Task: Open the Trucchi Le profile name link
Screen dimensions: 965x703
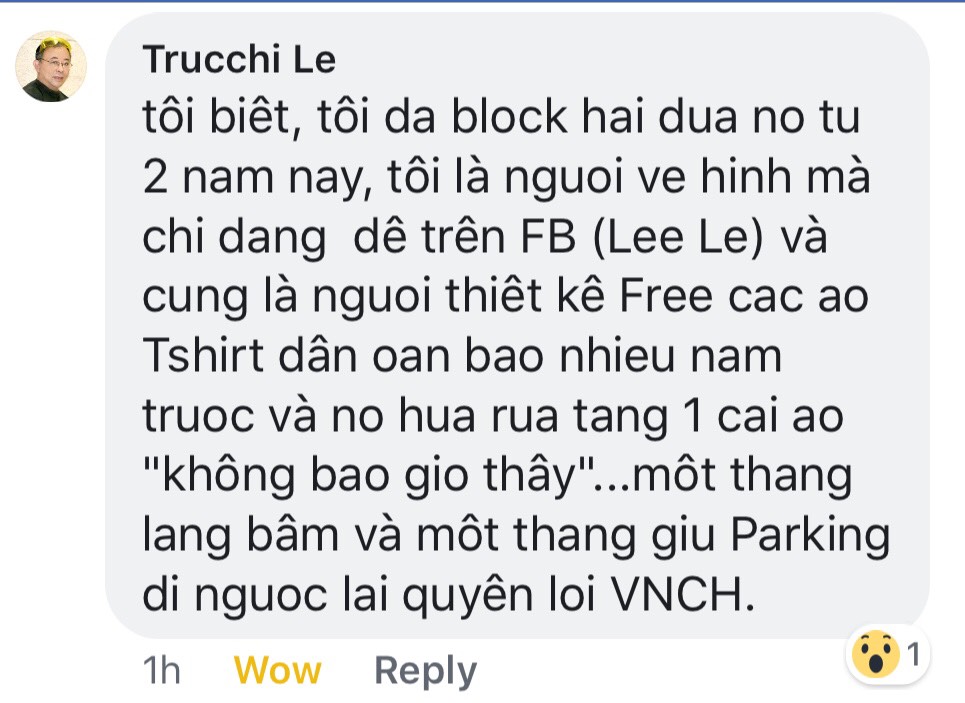Action: pos(239,59)
